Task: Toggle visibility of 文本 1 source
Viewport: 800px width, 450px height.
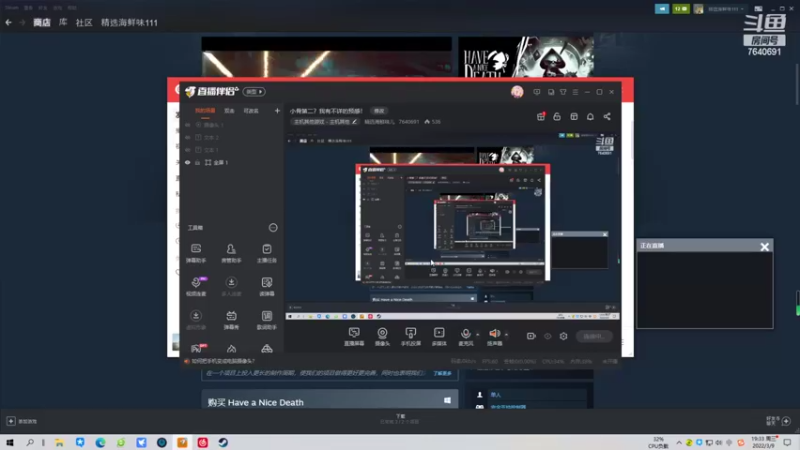Action: 187,150
